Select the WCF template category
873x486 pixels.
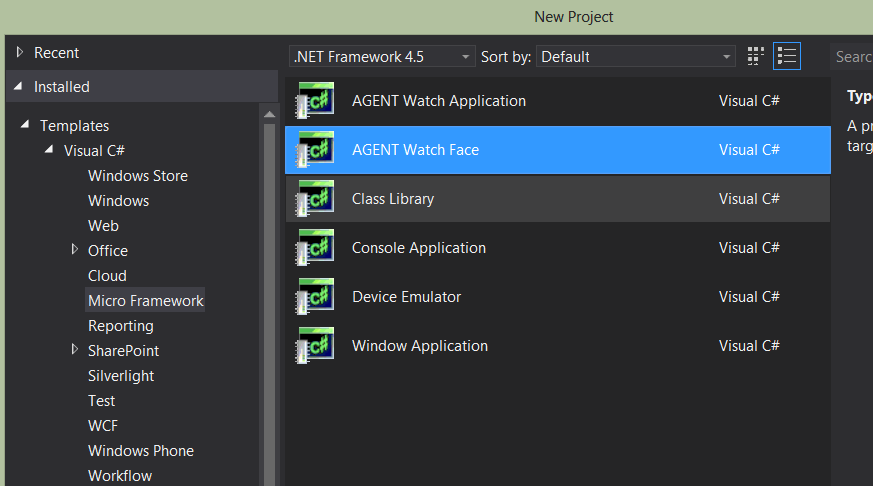pyautogui.click(x=103, y=426)
